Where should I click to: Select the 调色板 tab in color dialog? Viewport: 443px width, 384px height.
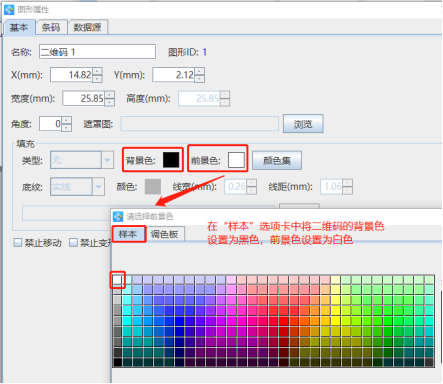(x=164, y=234)
